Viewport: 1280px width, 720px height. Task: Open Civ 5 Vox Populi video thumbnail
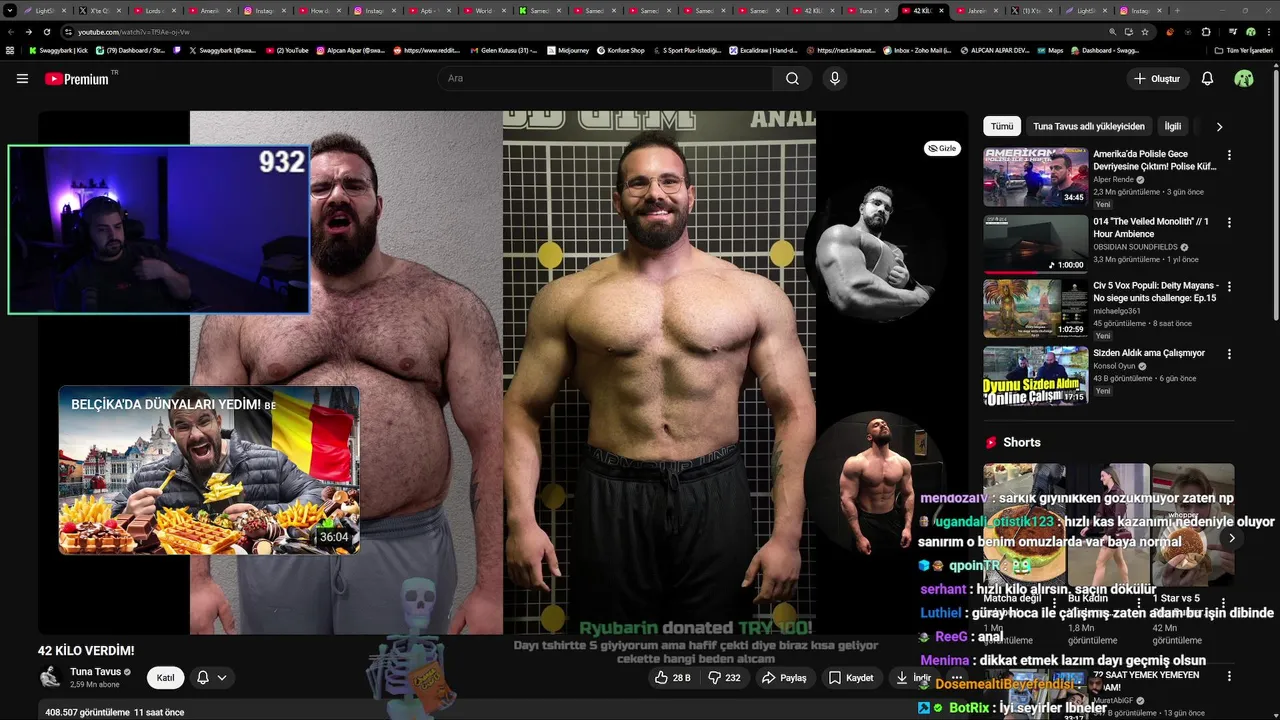click(x=1035, y=309)
